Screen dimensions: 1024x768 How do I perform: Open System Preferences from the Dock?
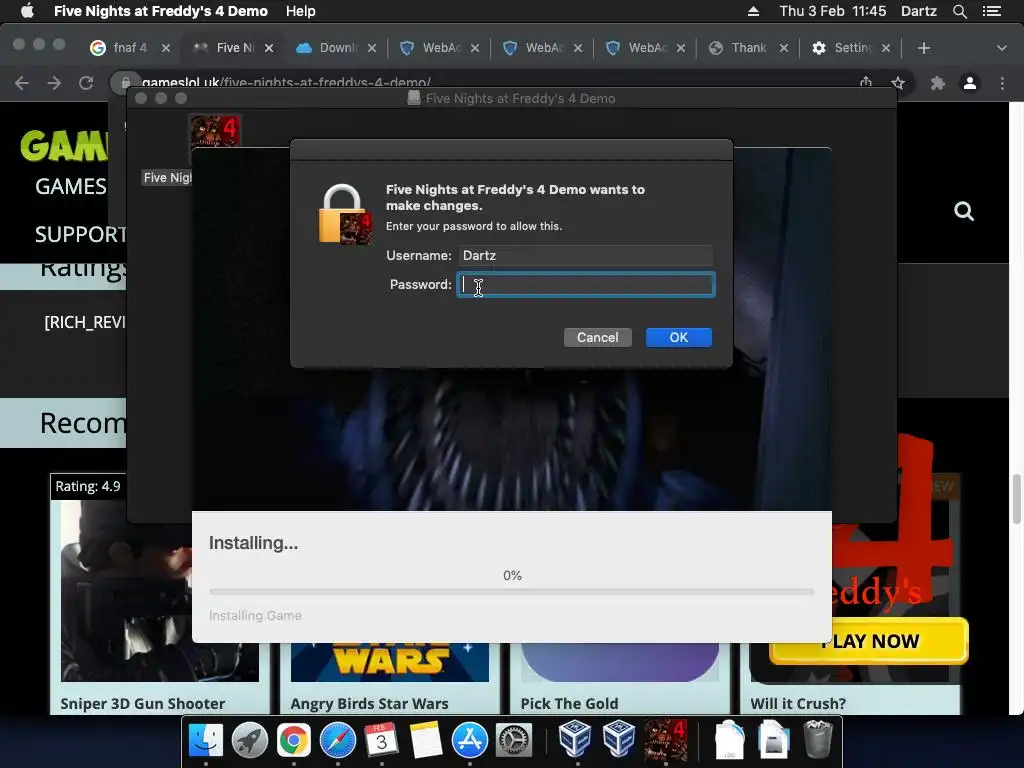click(514, 741)
